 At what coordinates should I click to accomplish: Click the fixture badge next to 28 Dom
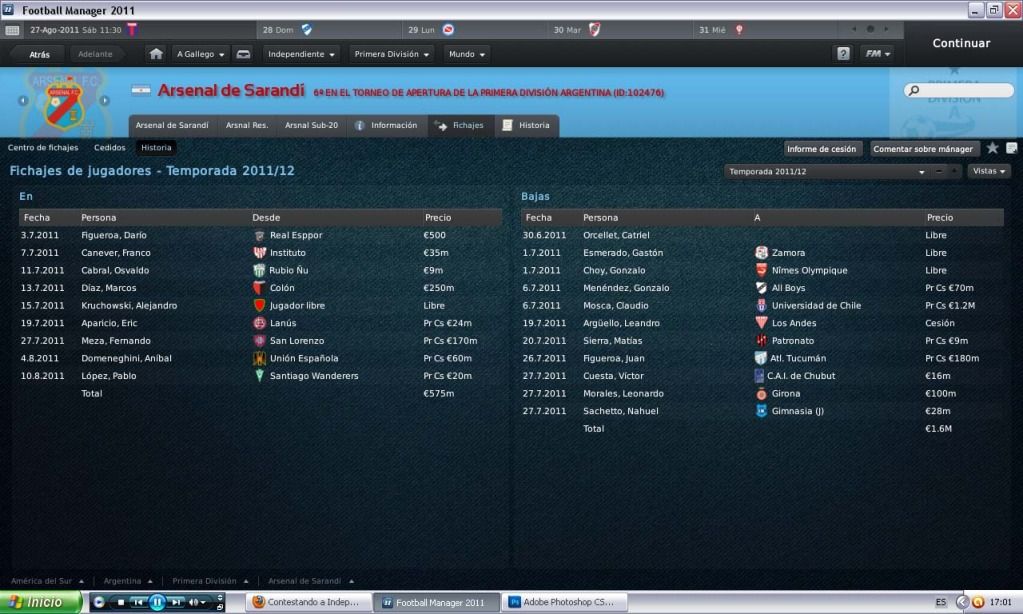306,30
